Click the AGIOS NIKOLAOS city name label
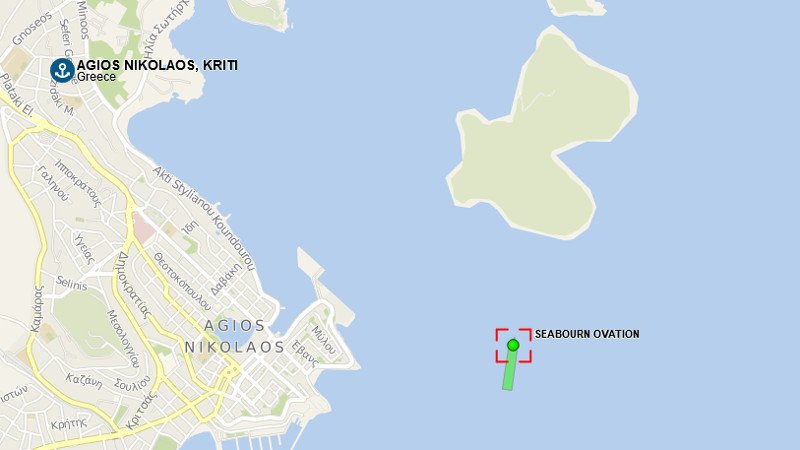Screen dimensions: 800x450 tap(235, 336)
